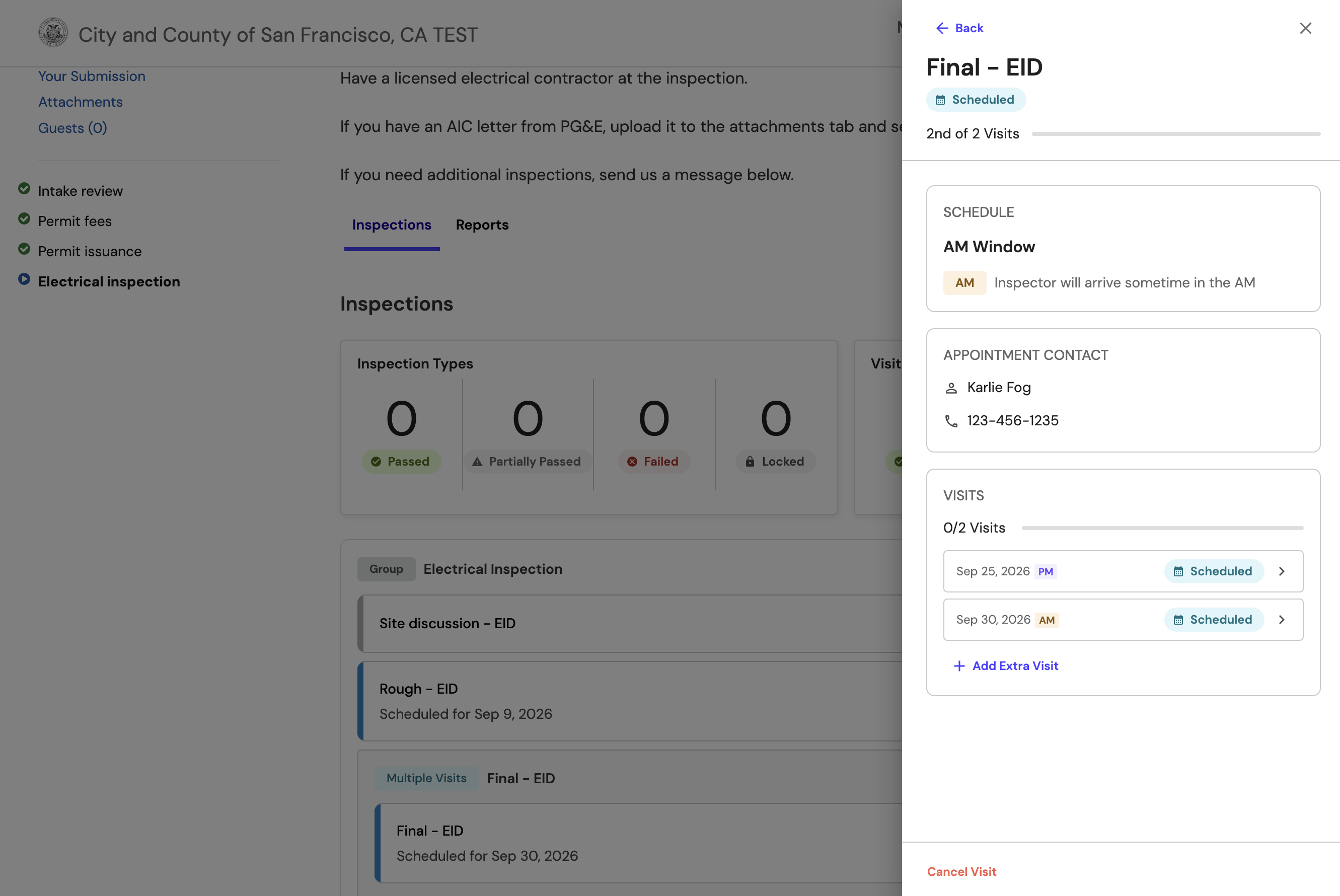Click calendar icon in Sep 25 Scheduled badge
Viewport: 1340px width, 896px height.
[x=1178, y=572]
